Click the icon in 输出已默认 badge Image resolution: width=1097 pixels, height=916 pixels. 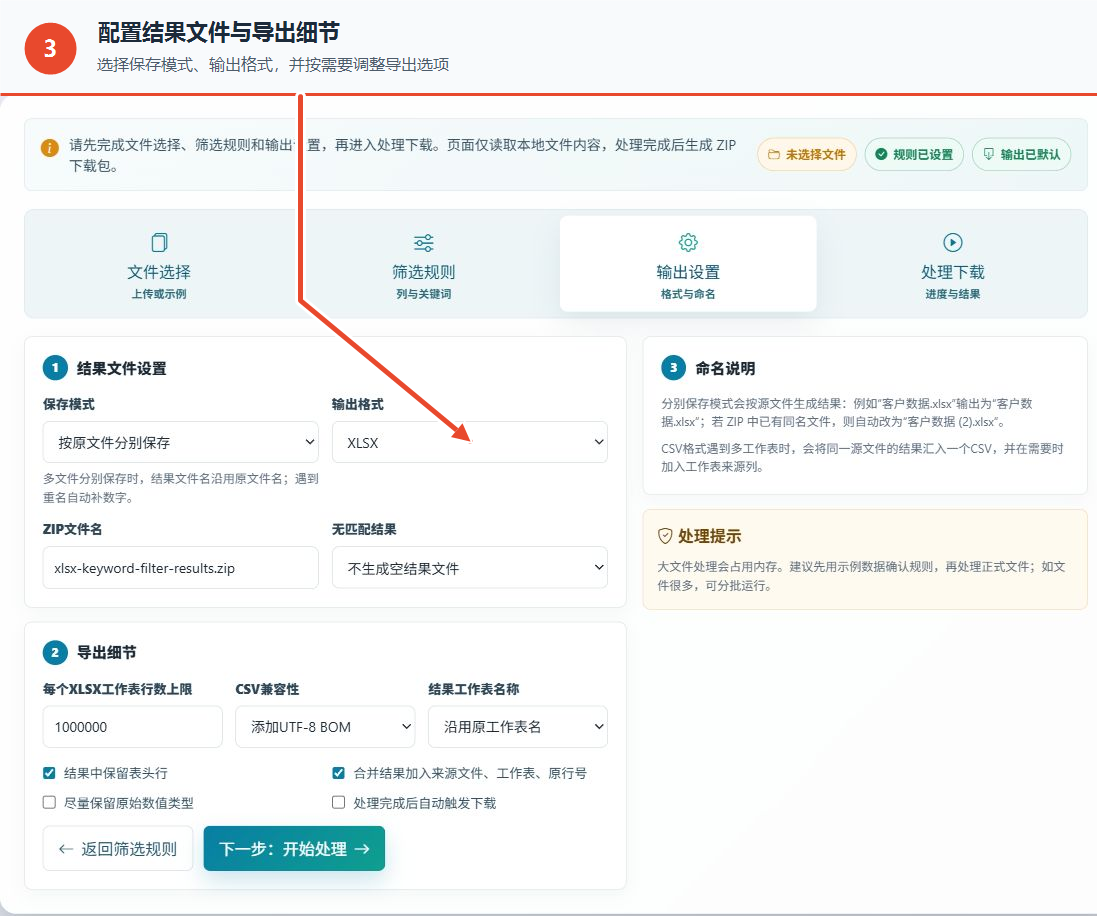coord(989,154)
